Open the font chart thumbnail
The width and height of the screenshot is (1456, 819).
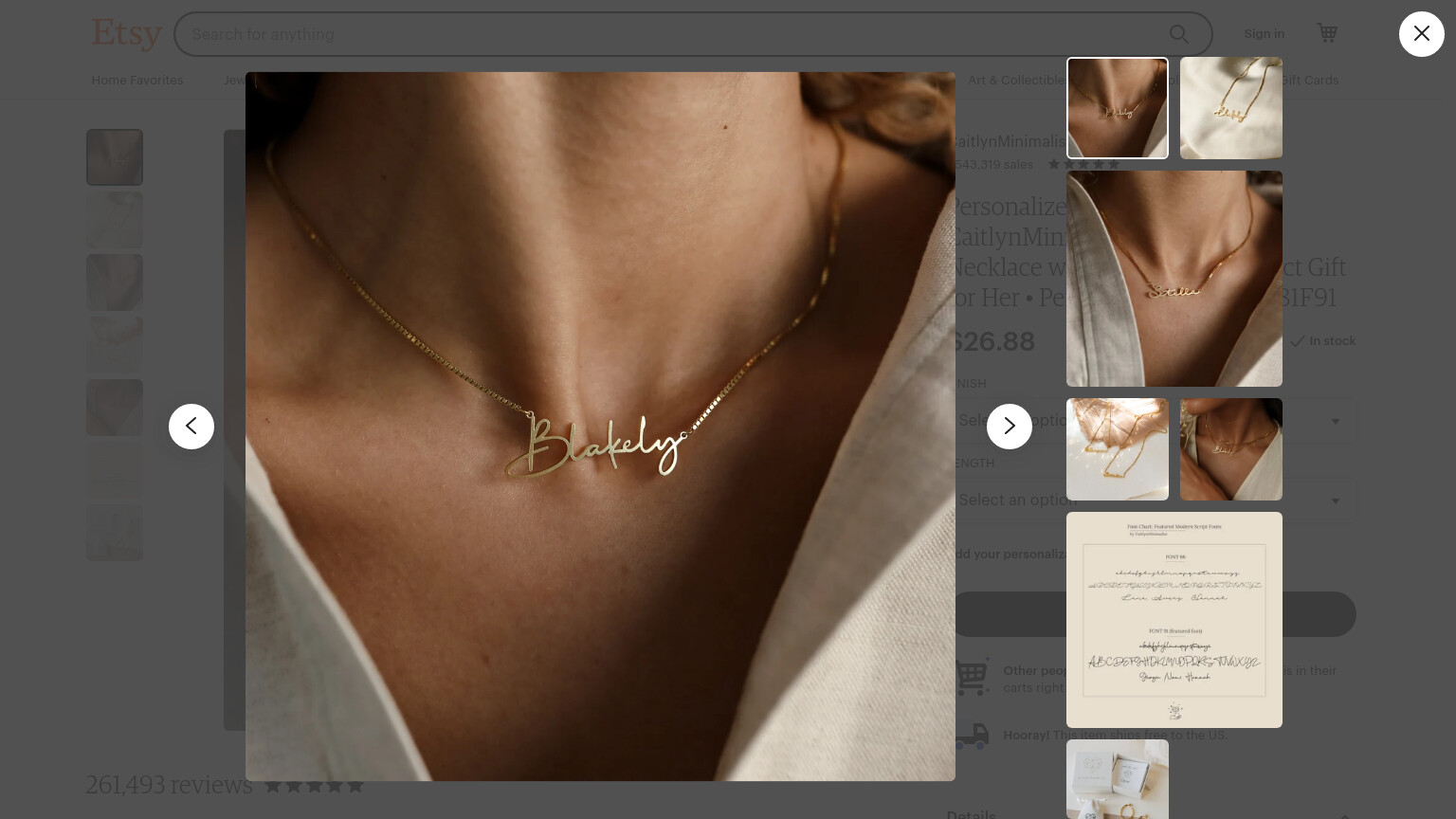pyautogui.click(x=1174, y=620)
